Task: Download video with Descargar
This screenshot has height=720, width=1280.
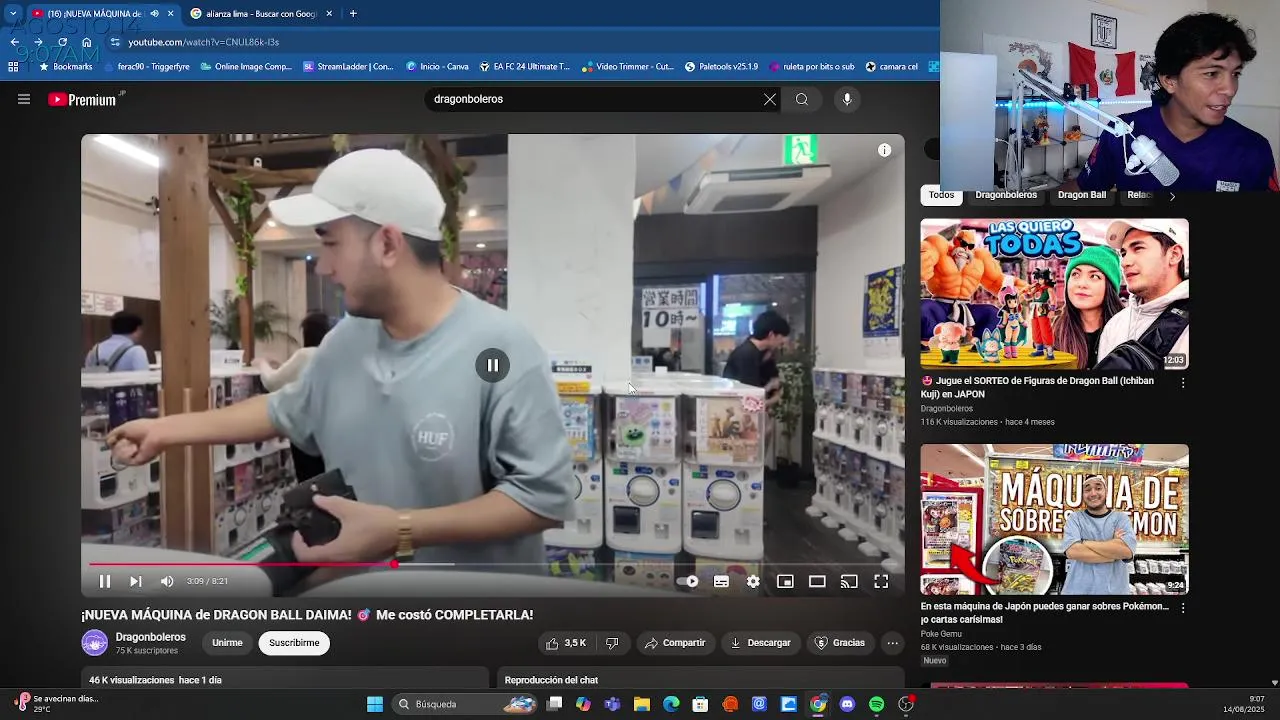Action: point(760,643)
